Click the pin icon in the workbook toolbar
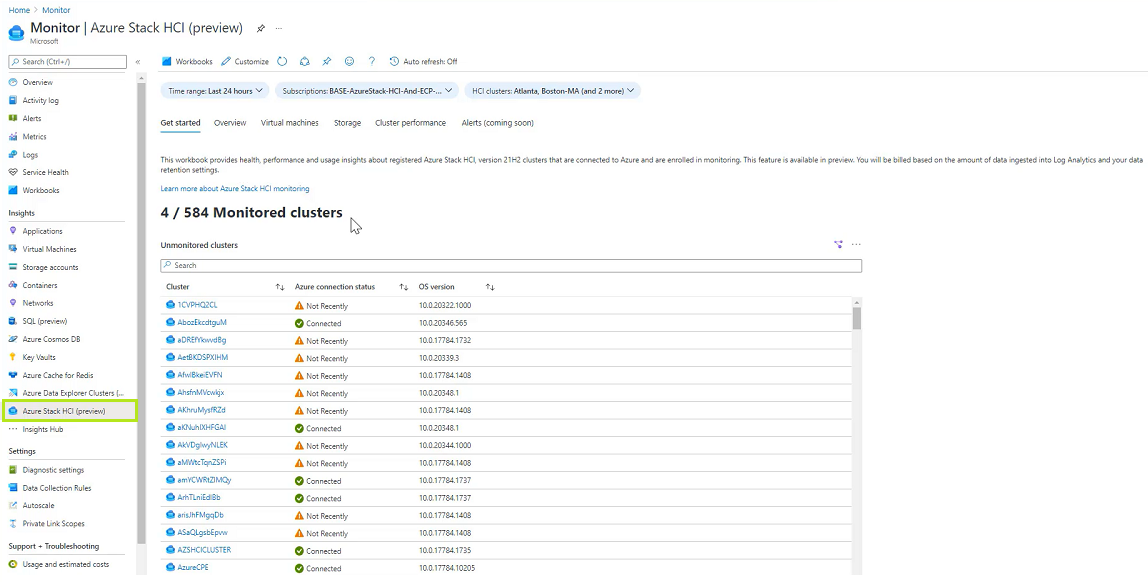 (327, 61)
